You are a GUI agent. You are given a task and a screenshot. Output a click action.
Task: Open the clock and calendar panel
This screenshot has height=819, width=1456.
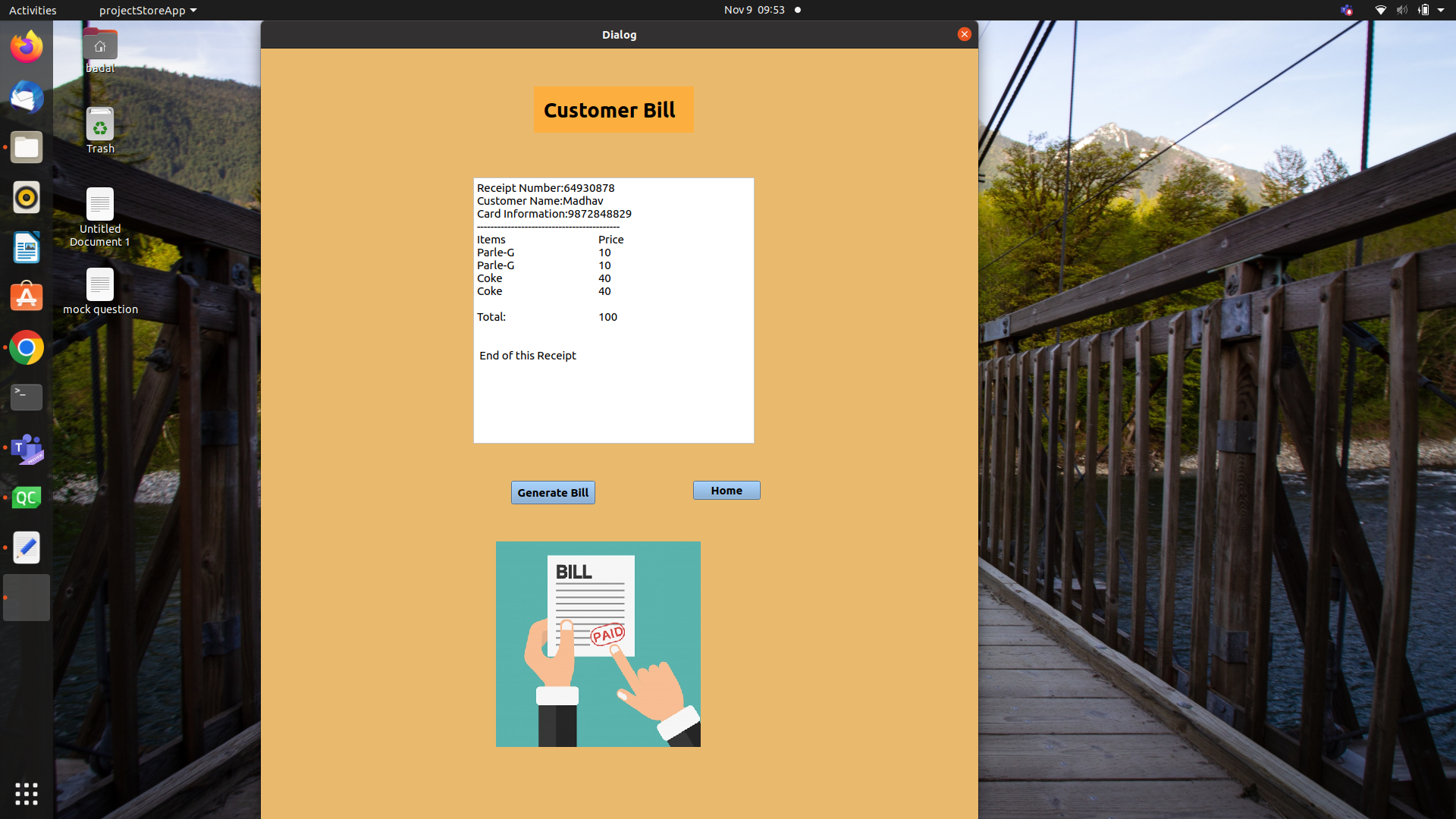[x=754, y=10]
